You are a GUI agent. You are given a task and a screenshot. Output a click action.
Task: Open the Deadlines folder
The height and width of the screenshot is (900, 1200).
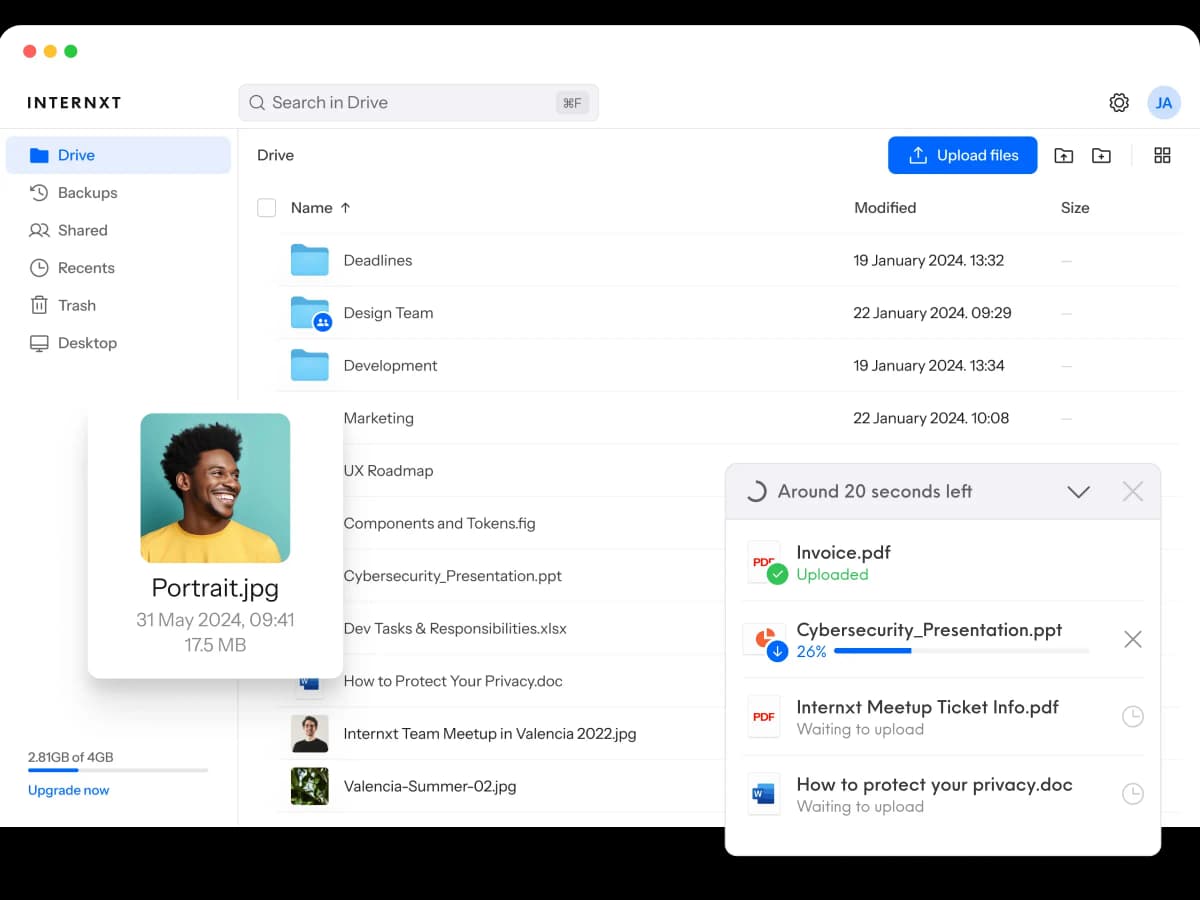(x=377, y=260)
